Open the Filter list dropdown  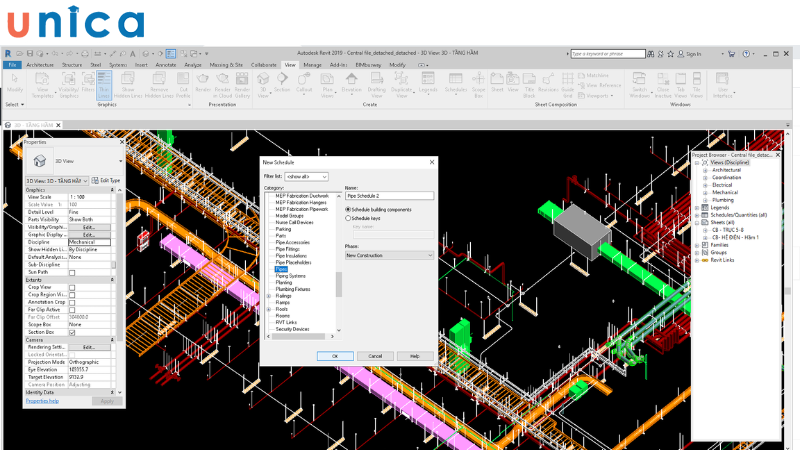pos(307,176)
